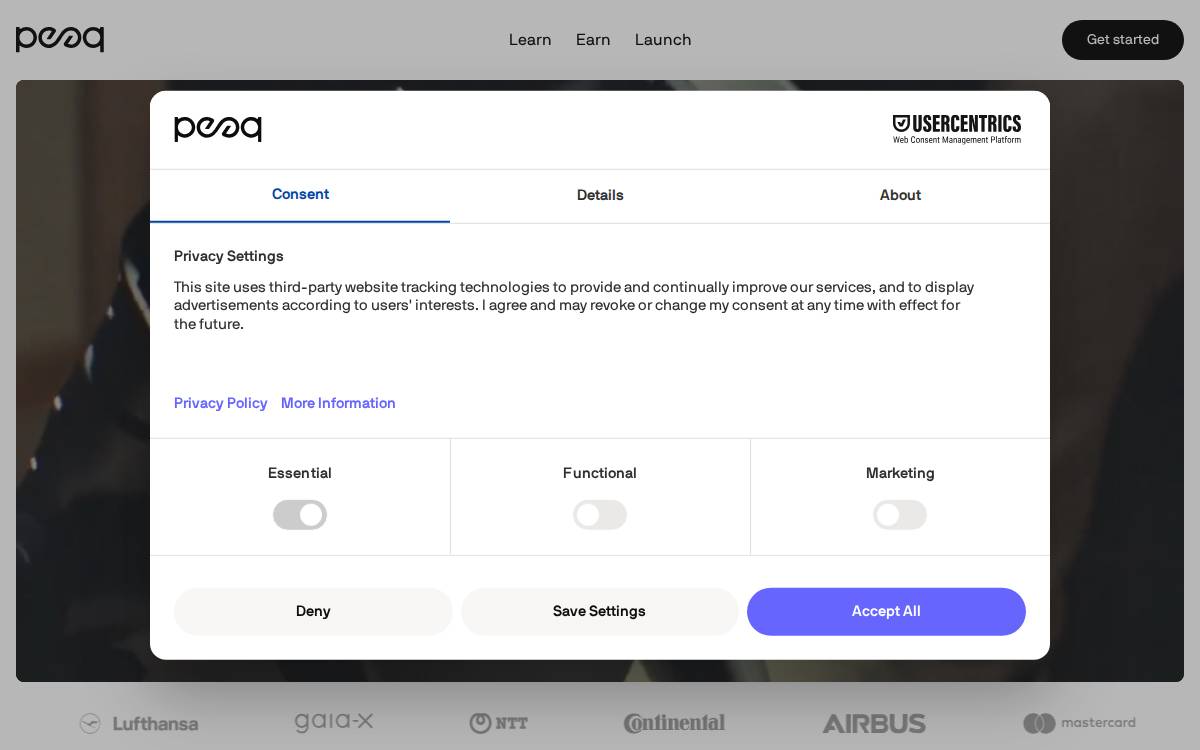Click the Get started button
Image resolution: width=1200 pixels, height=750 pixels.
click(1123, 40)
